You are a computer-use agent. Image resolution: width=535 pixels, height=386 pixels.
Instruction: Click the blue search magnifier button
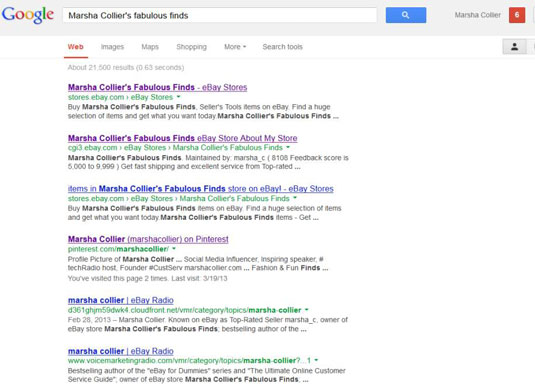[406, 15]
